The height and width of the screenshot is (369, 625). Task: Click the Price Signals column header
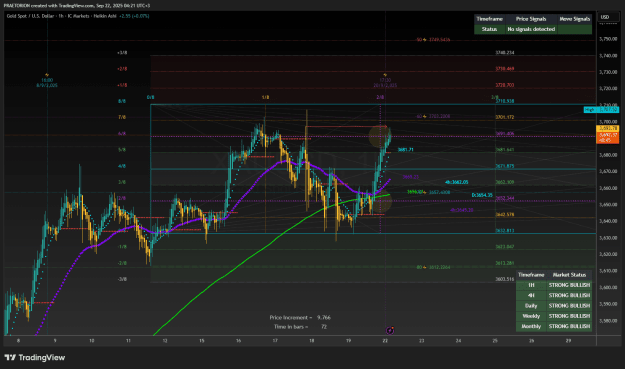(x=531, y=19)
